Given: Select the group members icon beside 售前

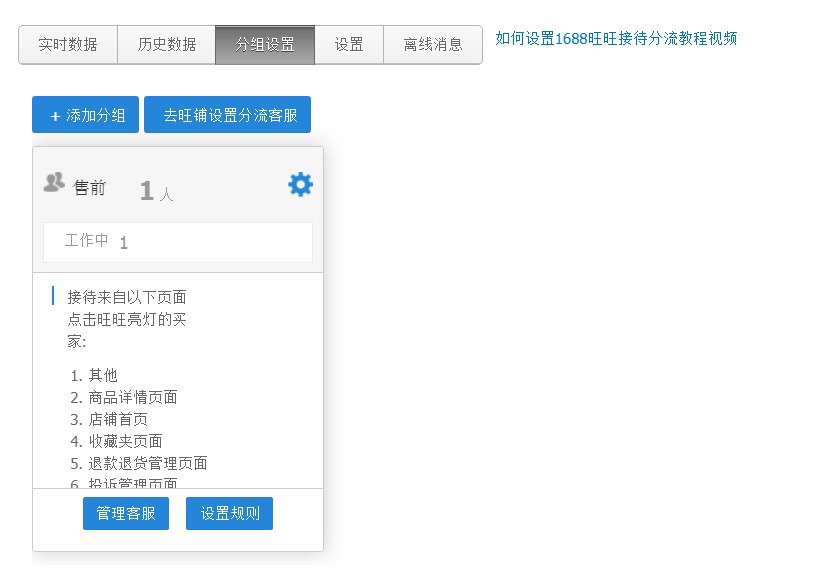Looking at the screenshot, I should tap(54, 182).
